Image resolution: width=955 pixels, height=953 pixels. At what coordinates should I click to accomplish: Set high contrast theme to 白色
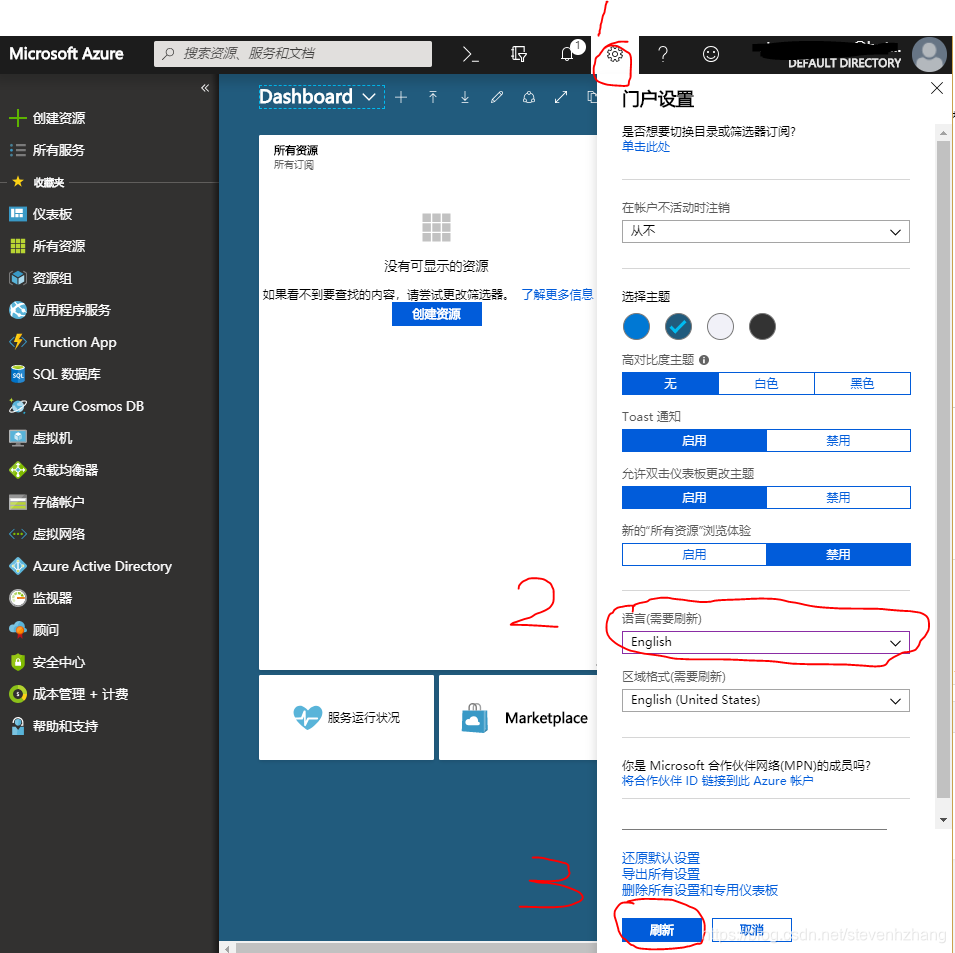(766, 384)
